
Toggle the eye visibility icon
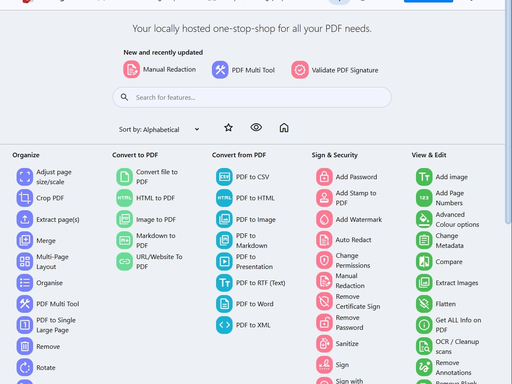pos(256,127)
